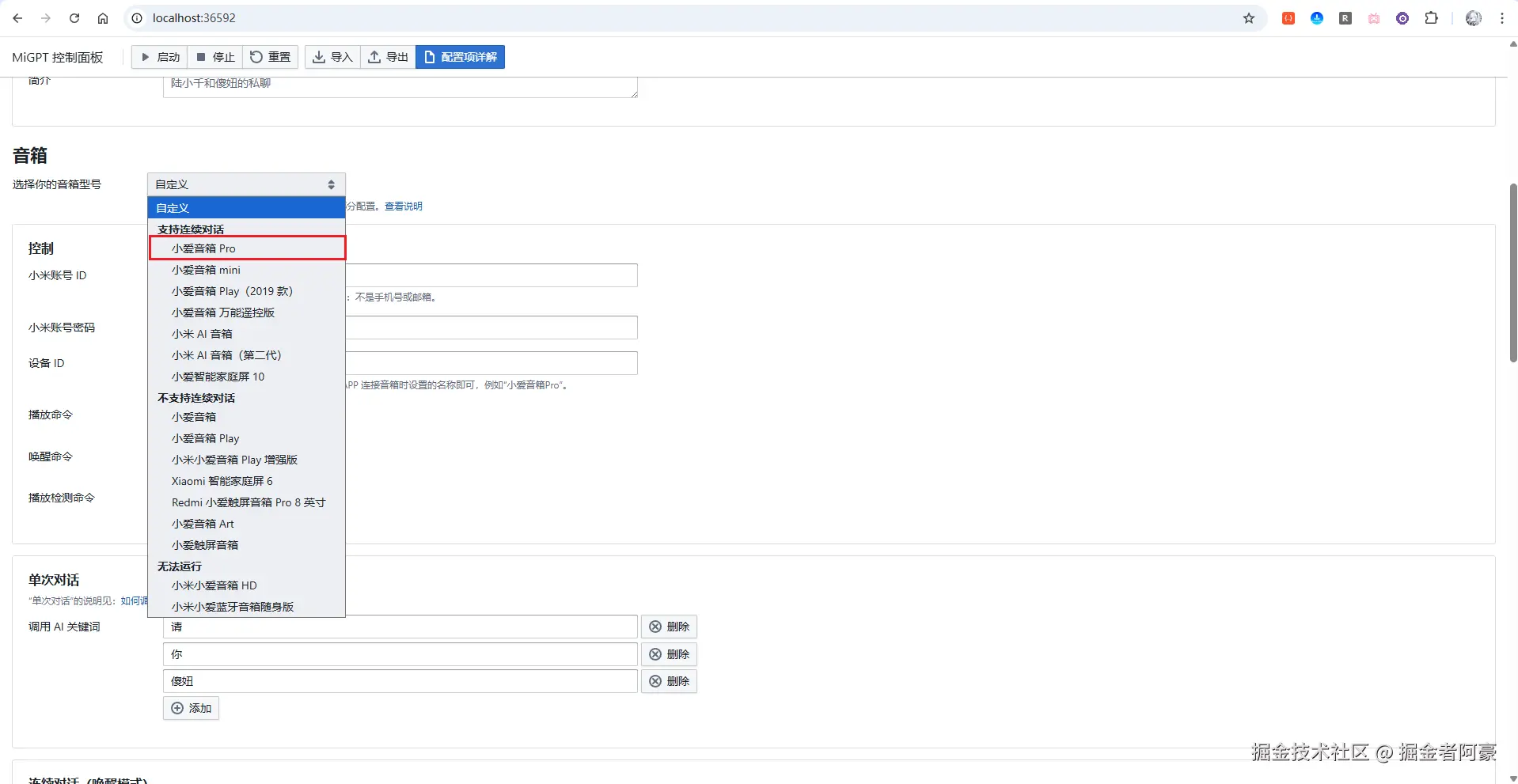The image size is (1518, 784).
Task: Open the browser home page
Action: (x=103, y=18)
